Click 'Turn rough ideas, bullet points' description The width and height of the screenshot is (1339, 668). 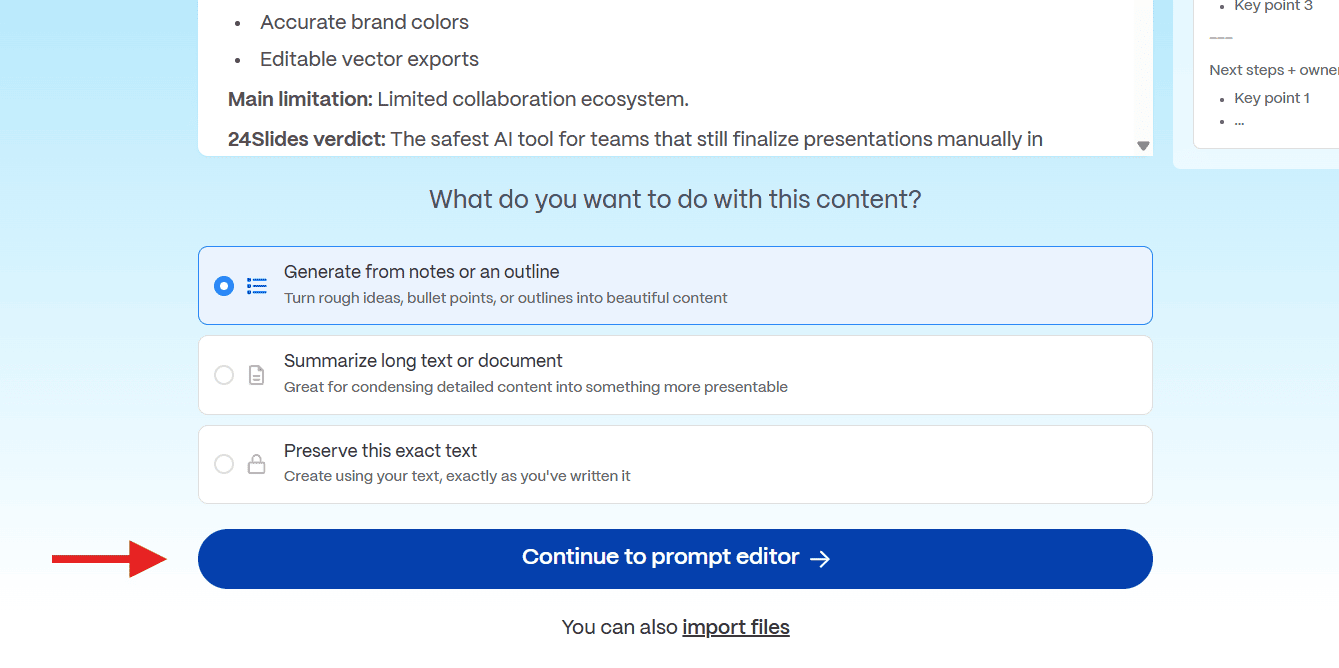click(x=506, y=298)
